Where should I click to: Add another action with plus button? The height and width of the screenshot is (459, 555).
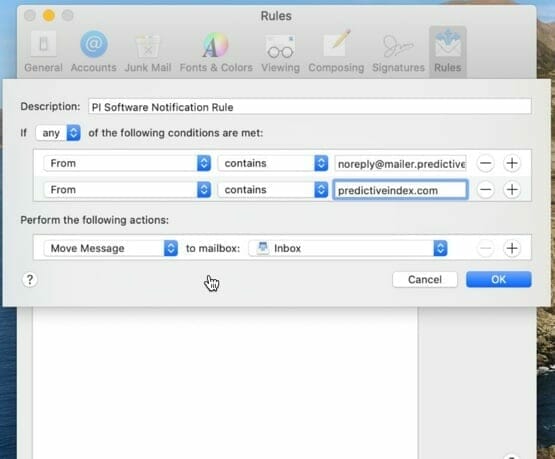pyautogui.click(x=512, y=248)
